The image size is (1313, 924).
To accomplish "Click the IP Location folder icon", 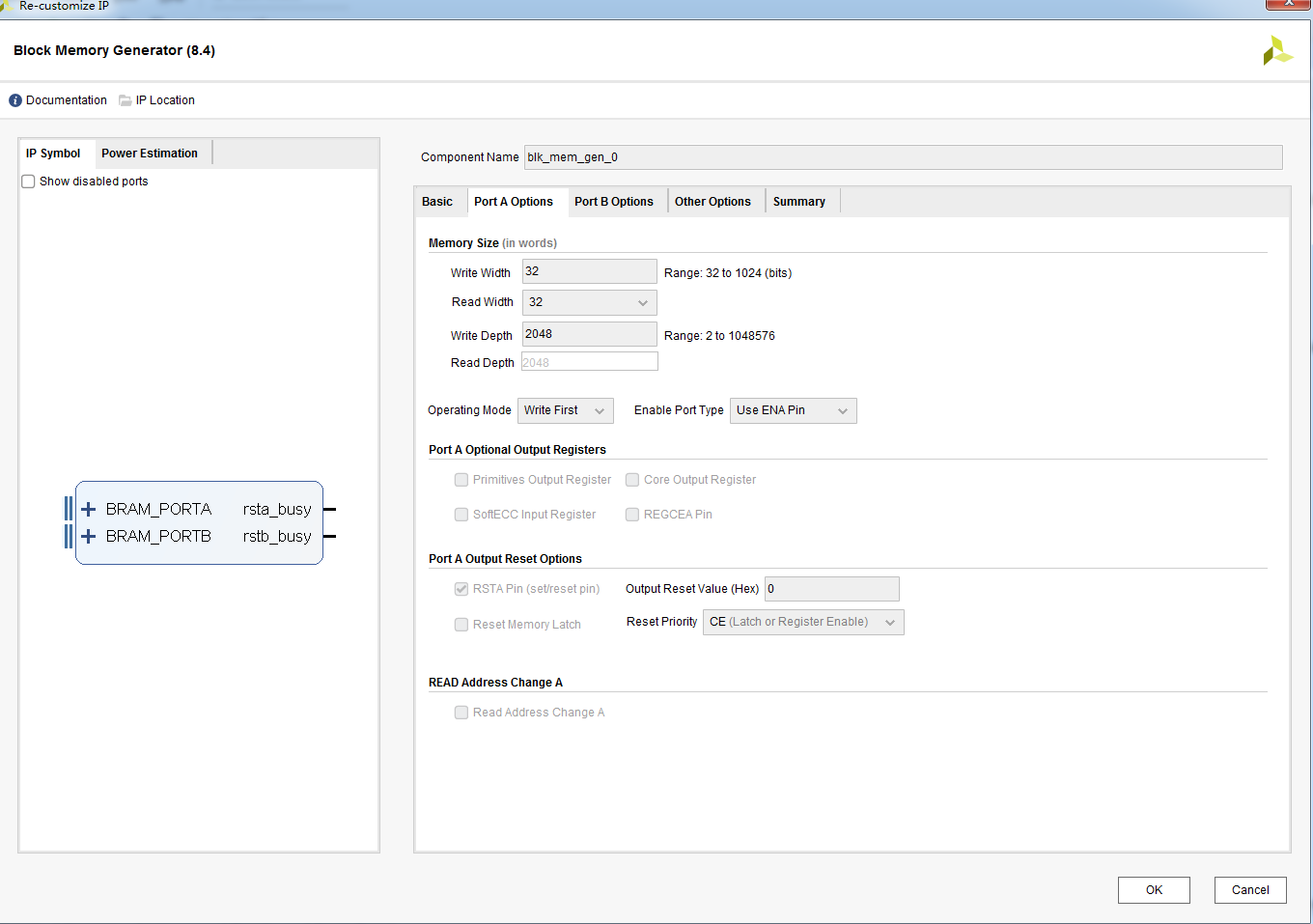I will coord(126,100).
